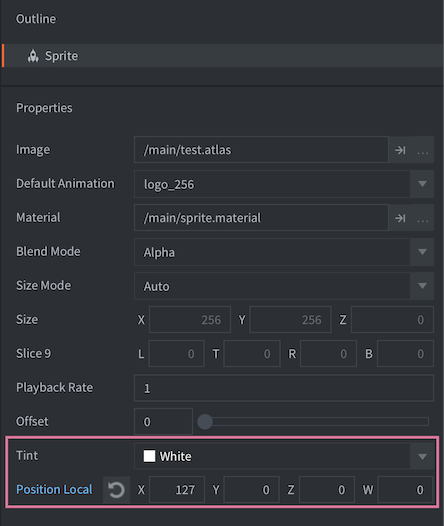Viewport: 444px width, 526px height.
Task: Click the Size Z field
Action: (392, 320)
